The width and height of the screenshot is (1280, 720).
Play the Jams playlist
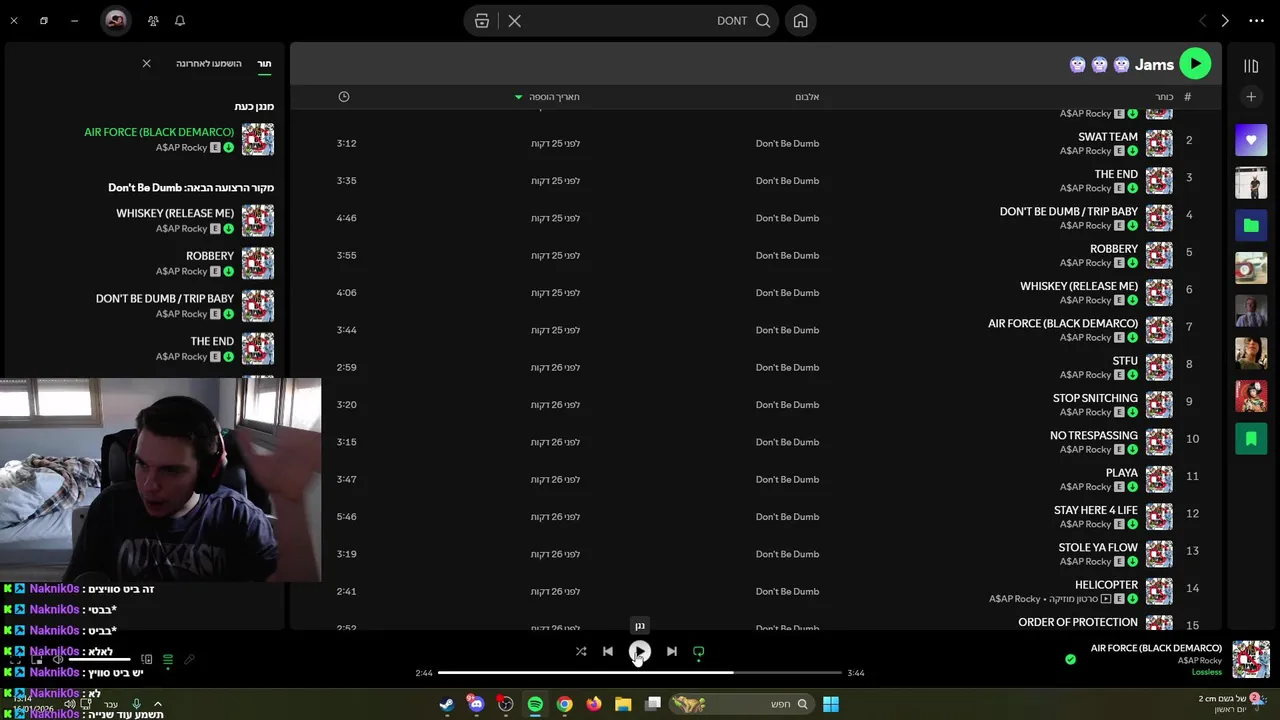[x=1195, y=64]
